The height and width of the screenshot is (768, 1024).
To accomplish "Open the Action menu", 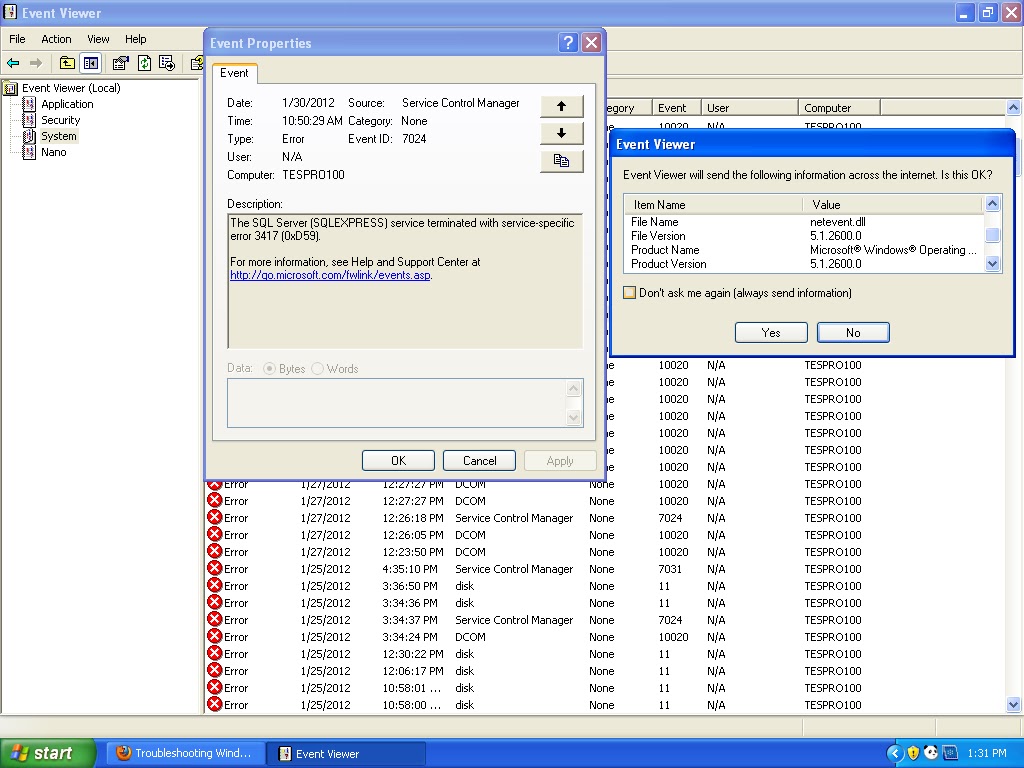I will pos(56,39).
